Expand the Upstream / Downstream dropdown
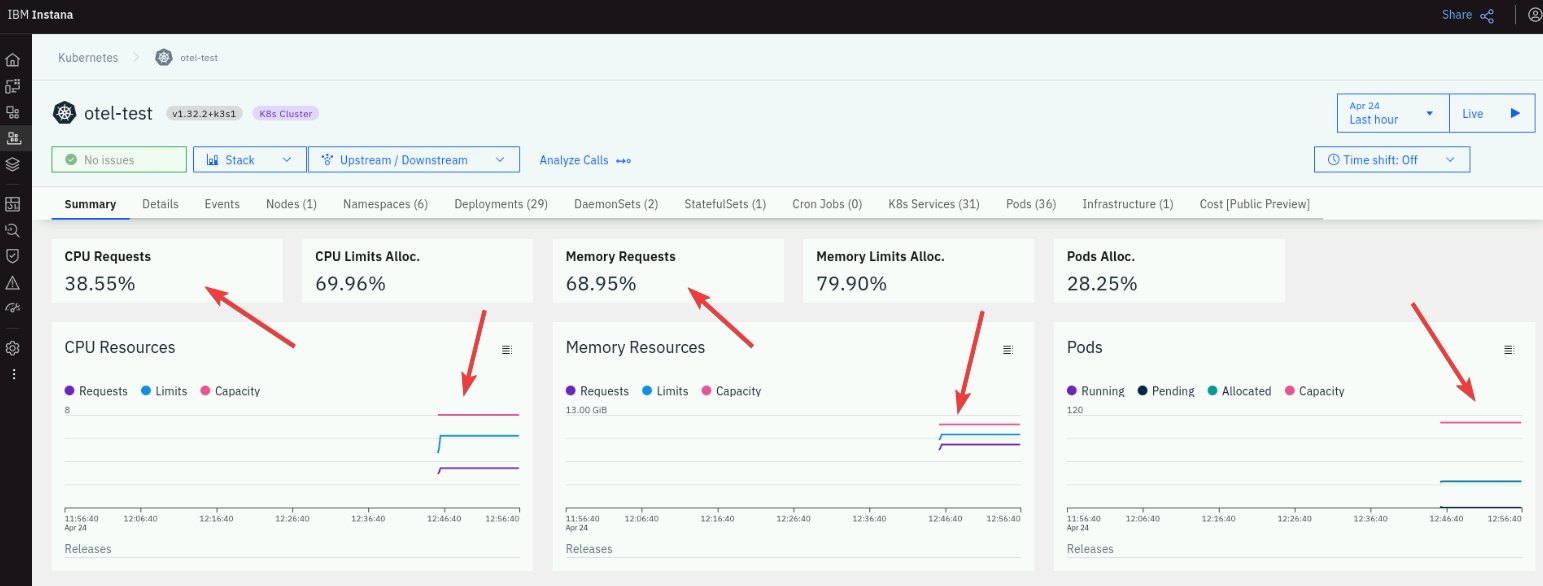 414,160
